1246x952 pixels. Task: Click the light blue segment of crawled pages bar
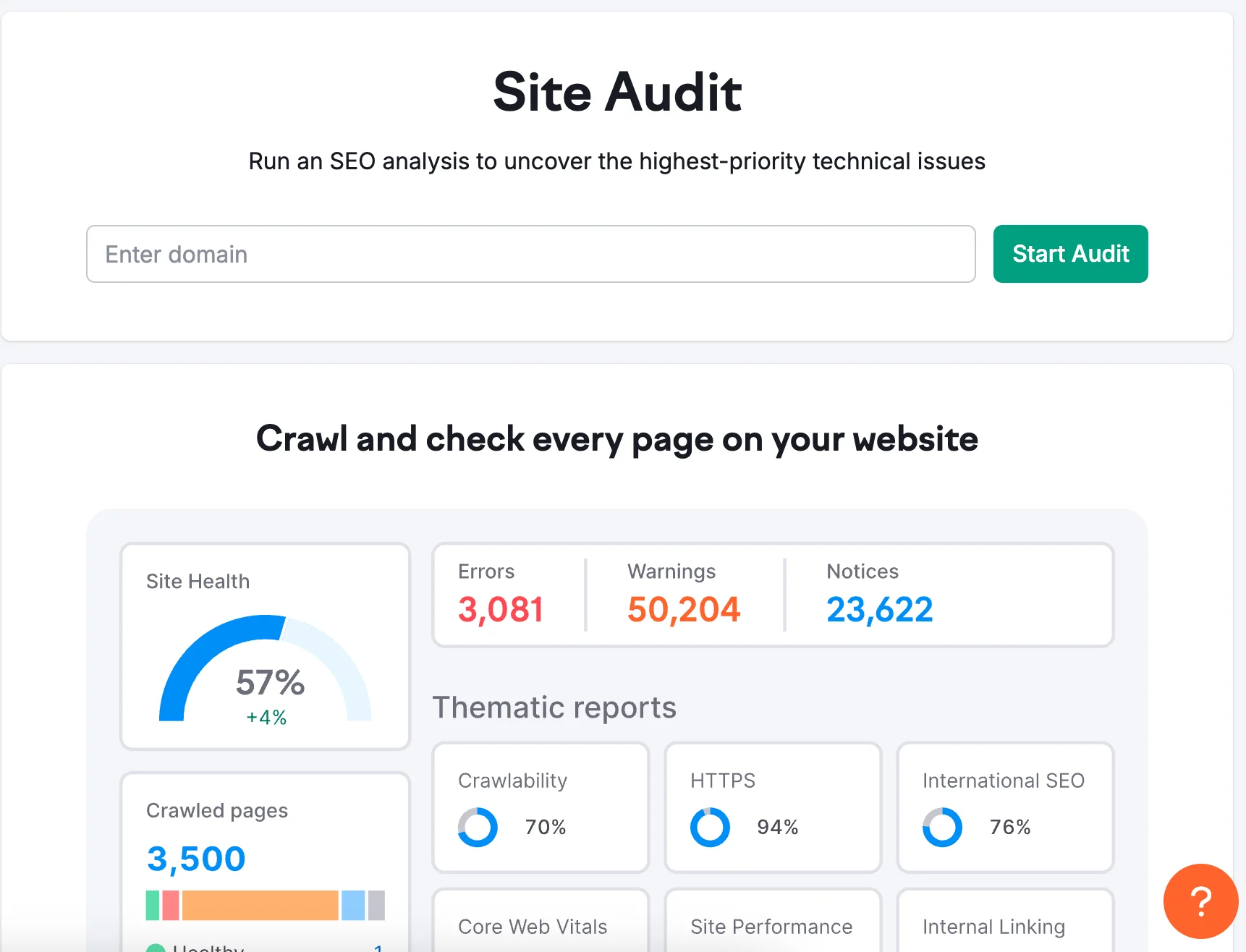[x=353, y=905]
